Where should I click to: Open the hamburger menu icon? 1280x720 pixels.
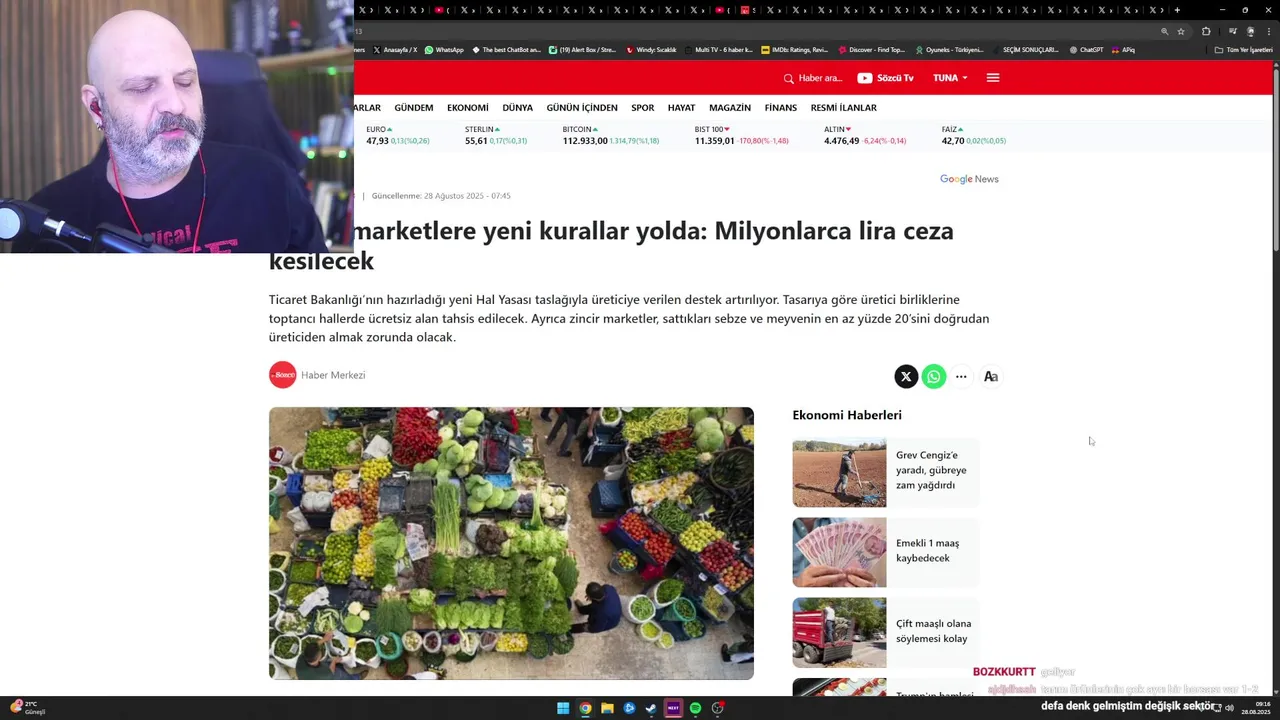993,78
